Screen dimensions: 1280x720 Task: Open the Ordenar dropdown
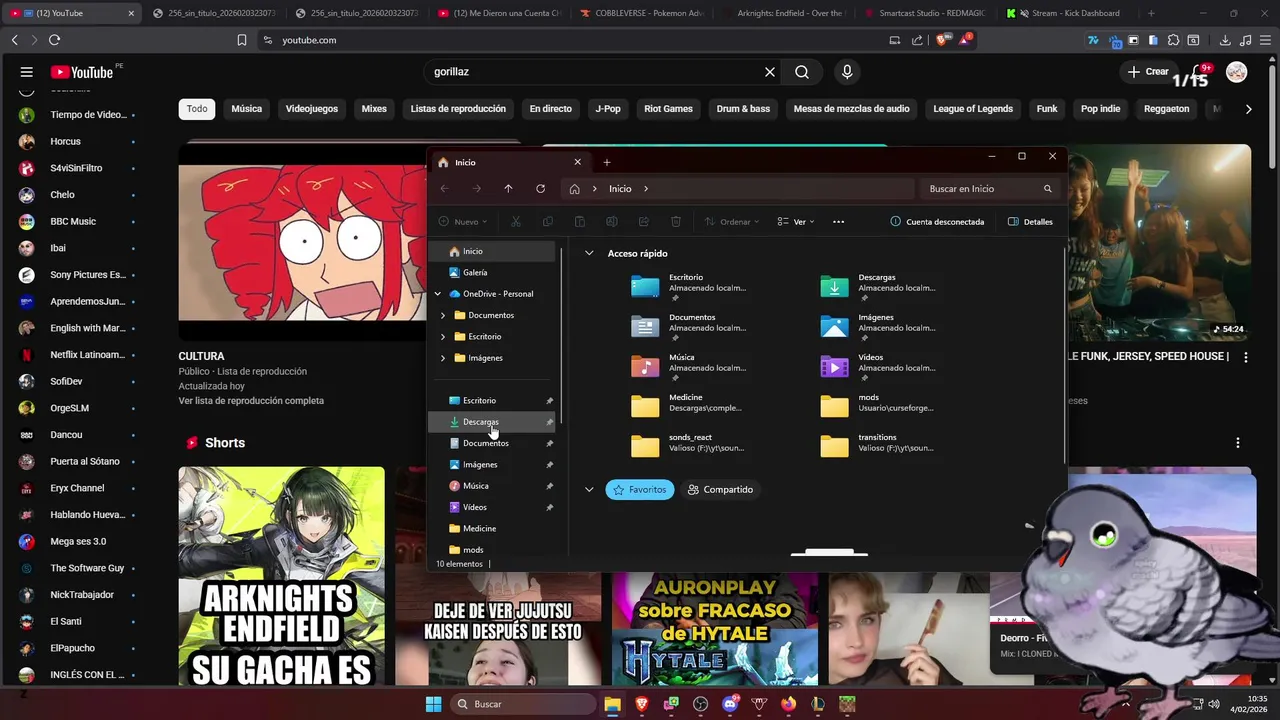pos(731,222)
